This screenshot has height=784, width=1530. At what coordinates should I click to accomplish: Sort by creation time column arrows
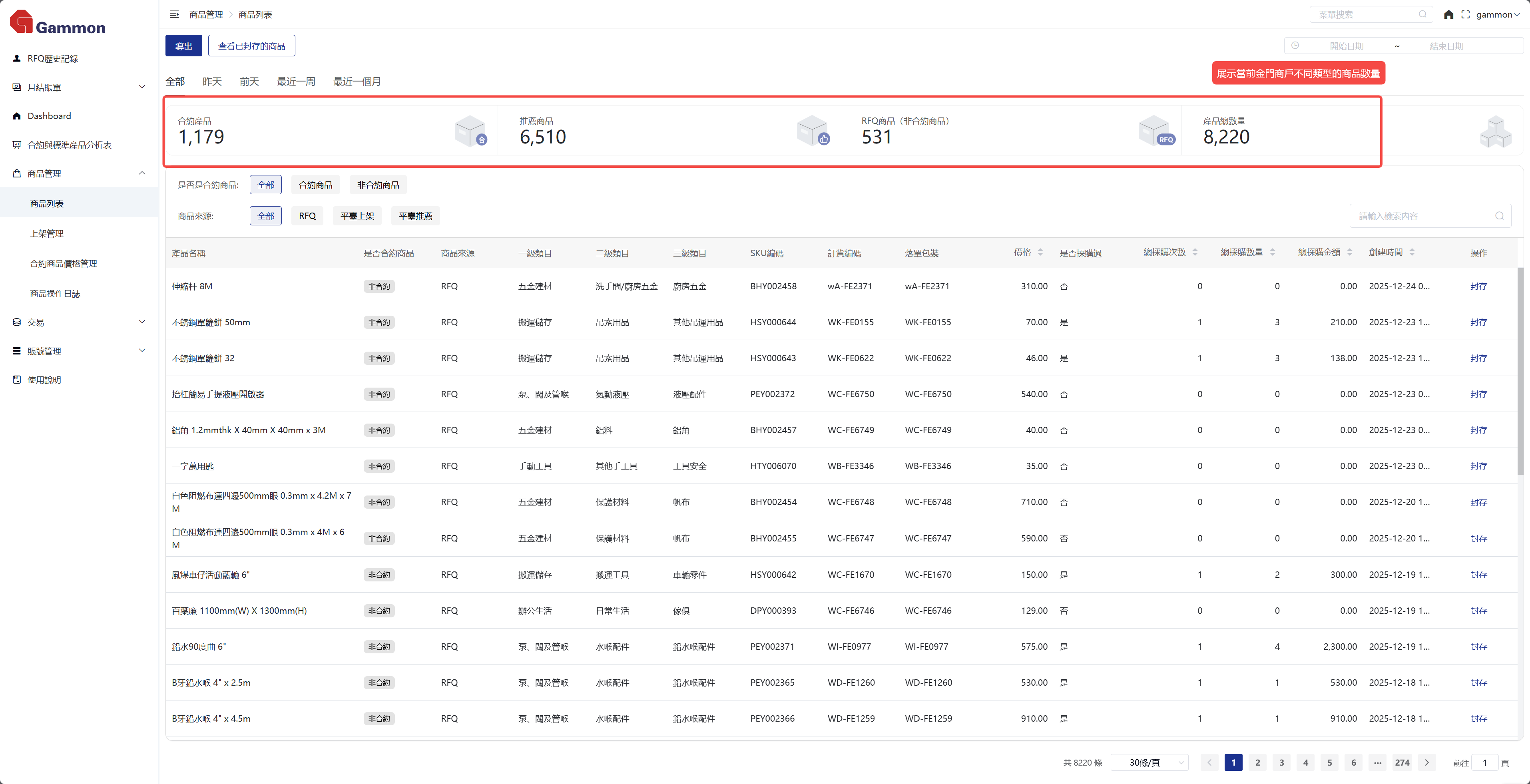tap(1412, 253)
